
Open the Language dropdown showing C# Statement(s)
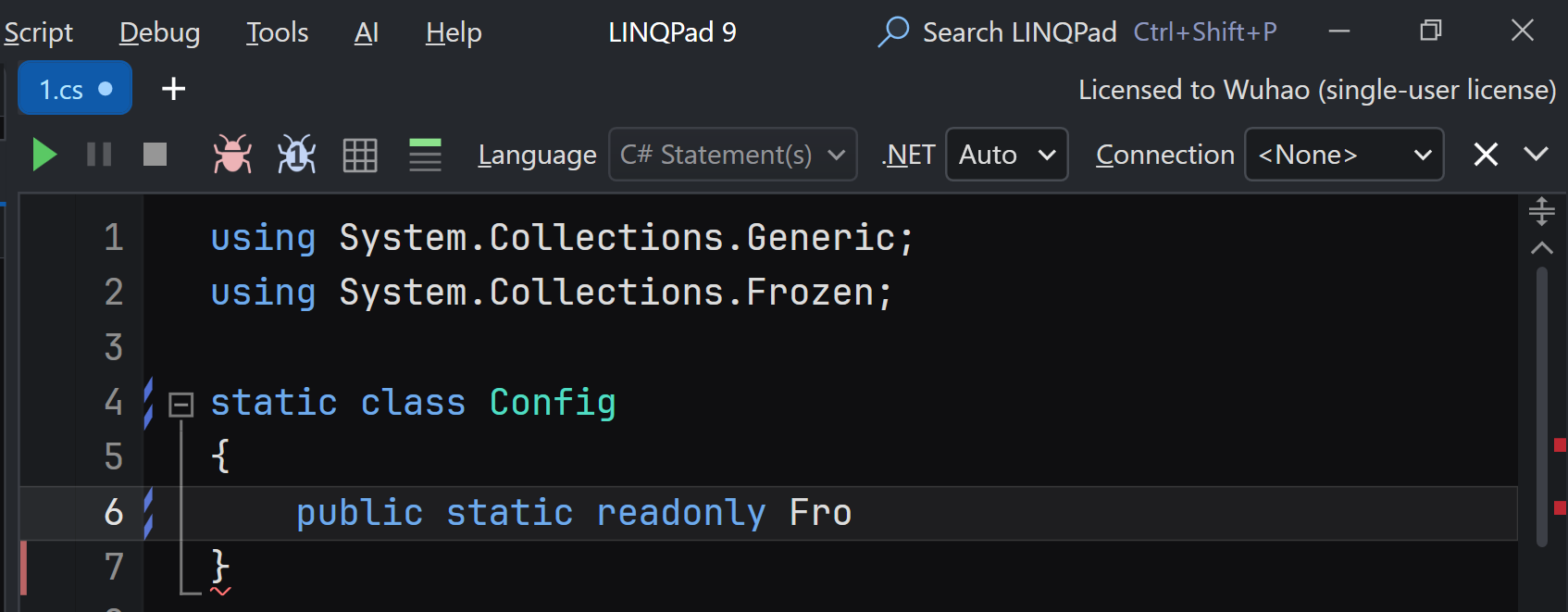[x=732, y=155]
